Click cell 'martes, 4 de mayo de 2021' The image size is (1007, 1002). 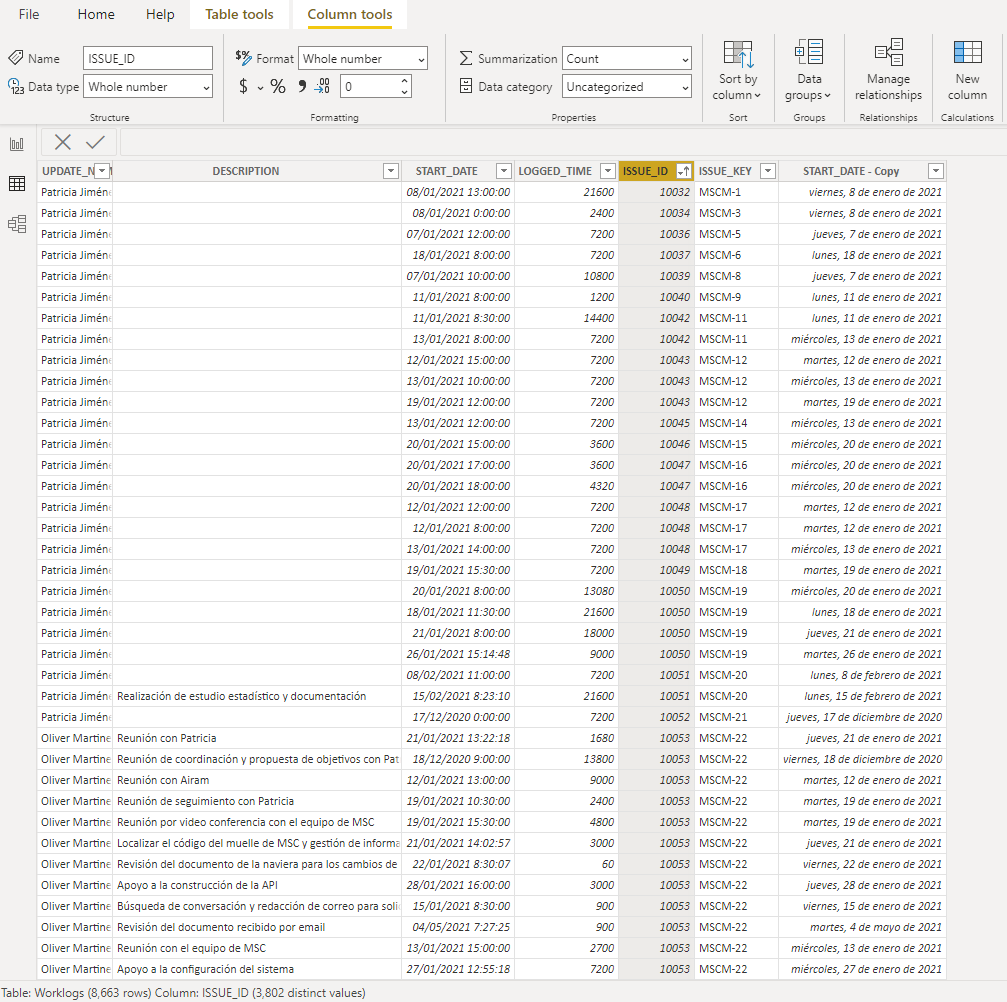[x=863, y=927]
